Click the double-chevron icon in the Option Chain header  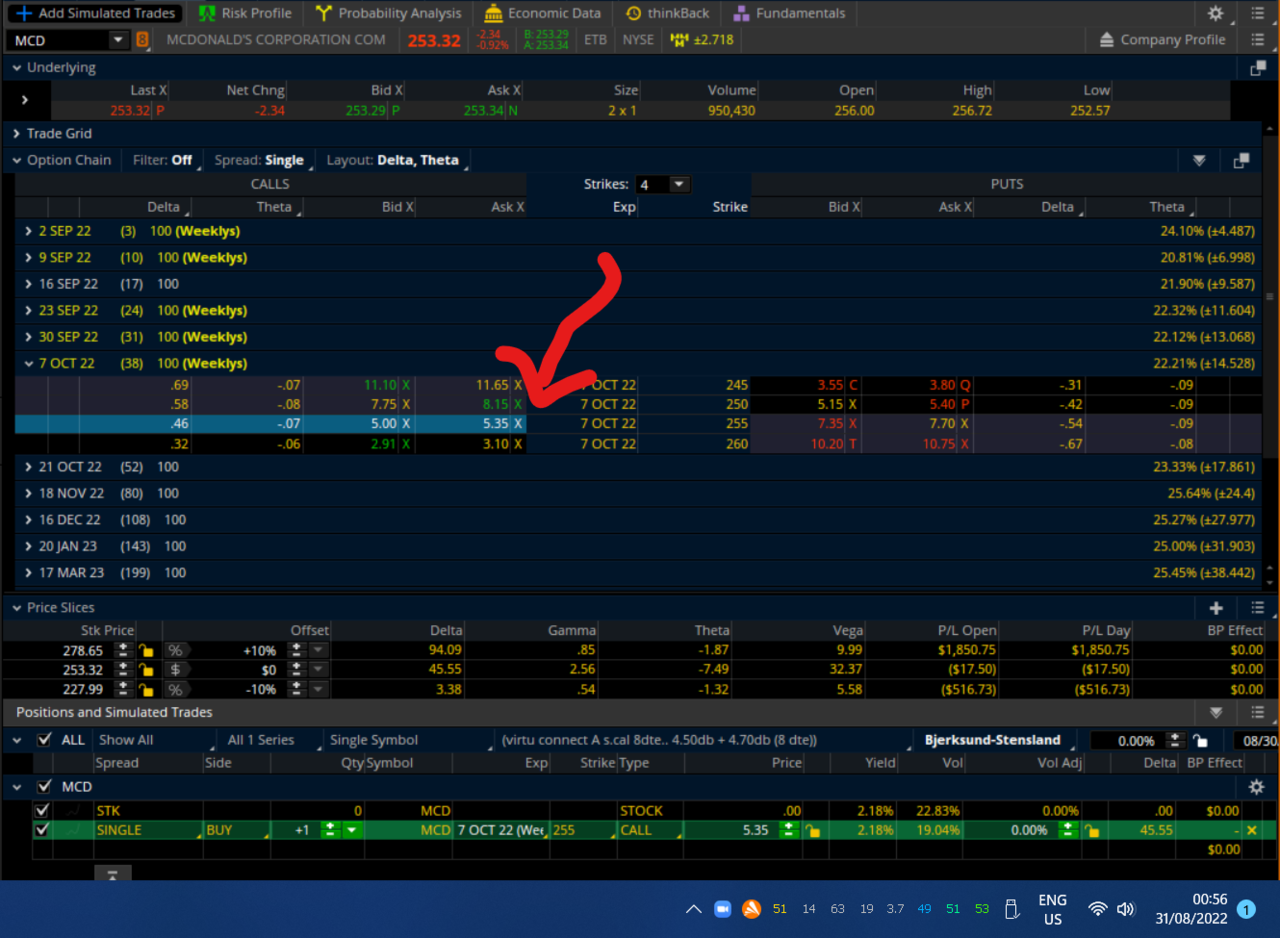click(1199, 161)
